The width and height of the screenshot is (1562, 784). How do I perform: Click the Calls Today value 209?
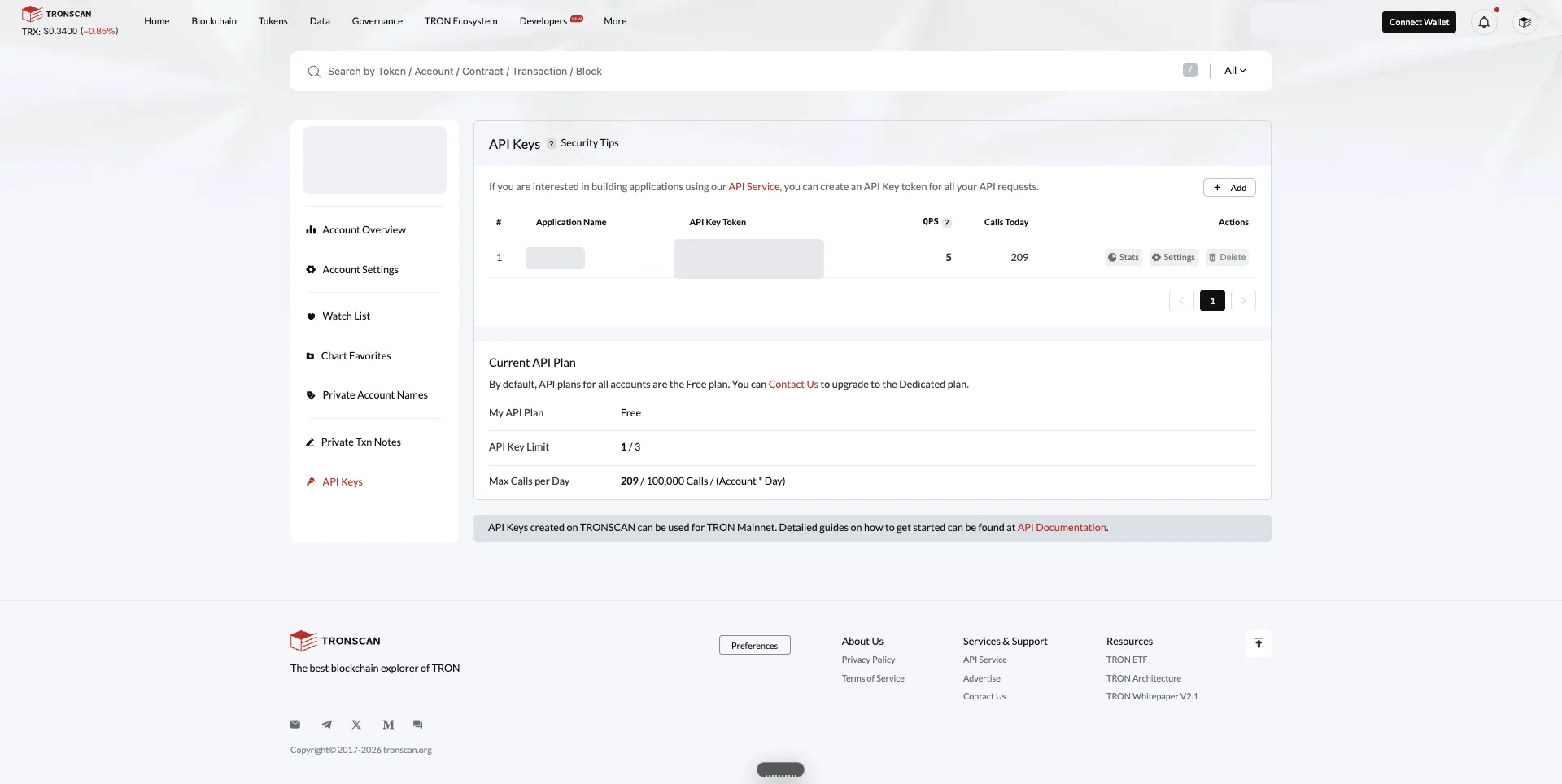coord(1019,258)
